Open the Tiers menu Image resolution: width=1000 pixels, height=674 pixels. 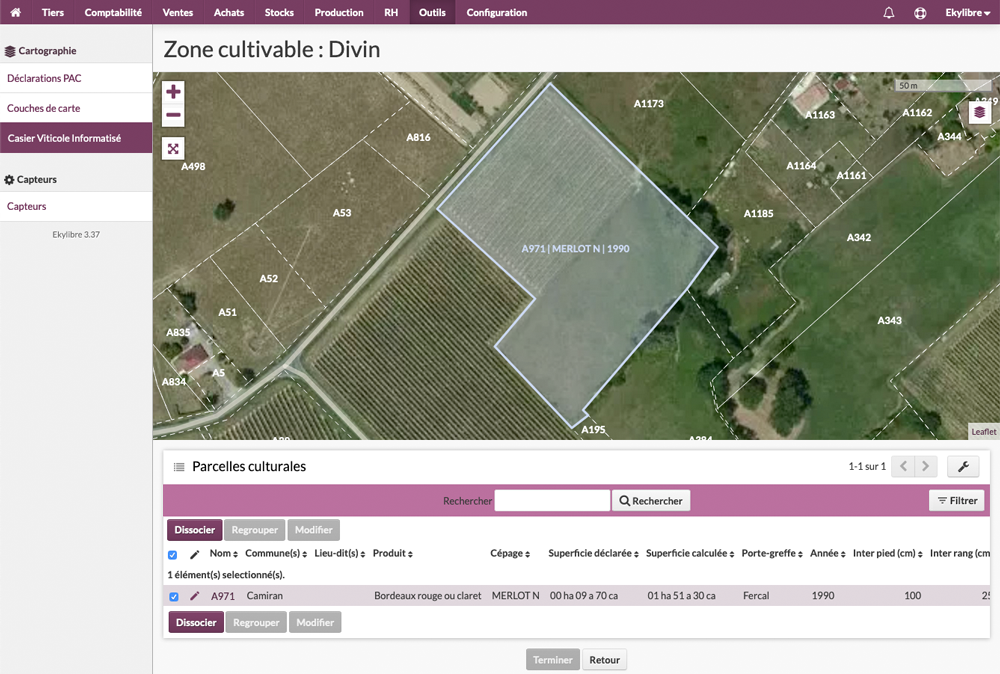click(x=53, y=12)
